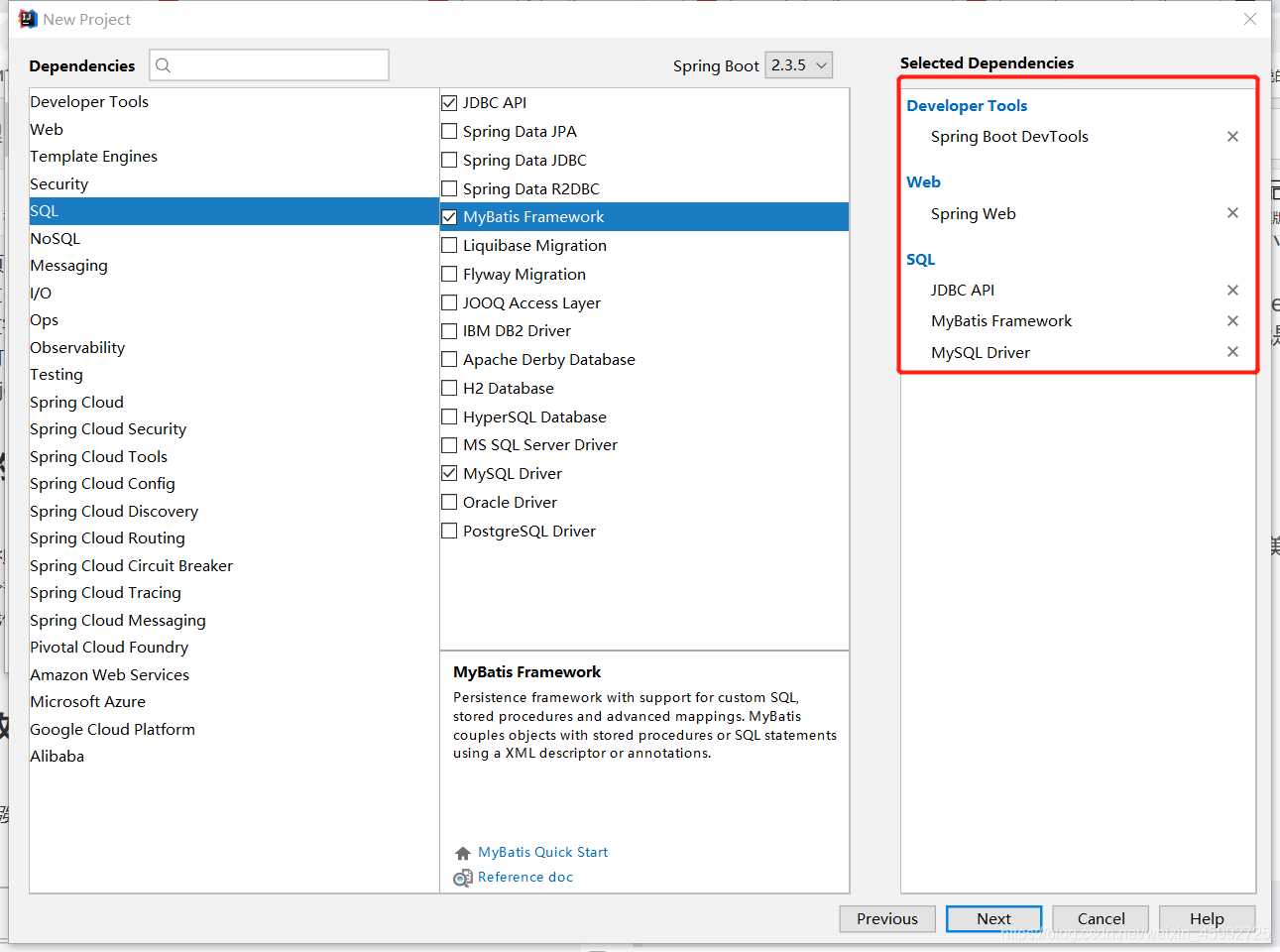Select the Messaging category
The image size is (1280, 952).
(234, 266)
